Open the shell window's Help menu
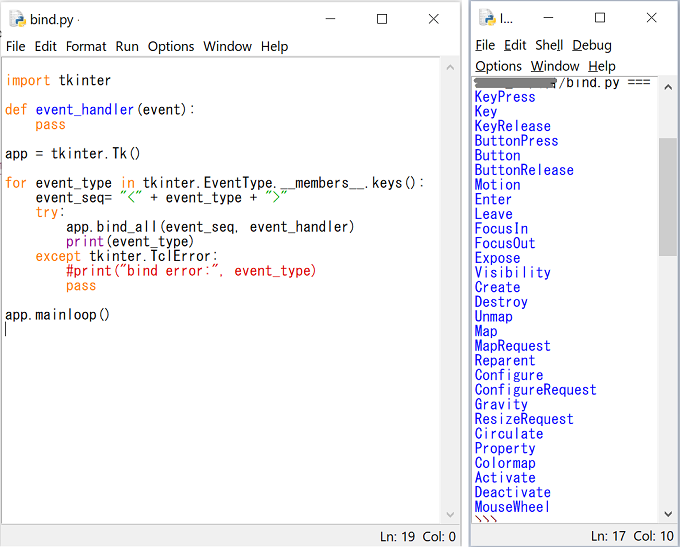Image resolution: width=680 pixels, height=547 pixels. tap(602, 66)
